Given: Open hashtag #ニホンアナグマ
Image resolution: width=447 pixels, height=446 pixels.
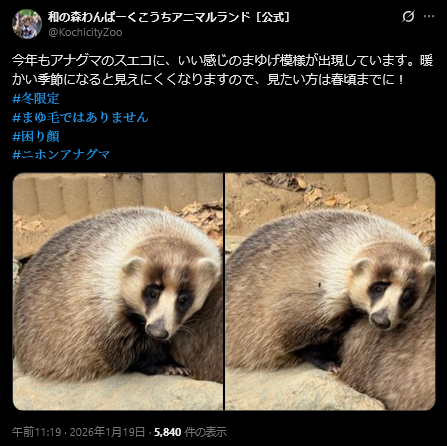Looking at the screenshot, I should [x=61, y=154].
